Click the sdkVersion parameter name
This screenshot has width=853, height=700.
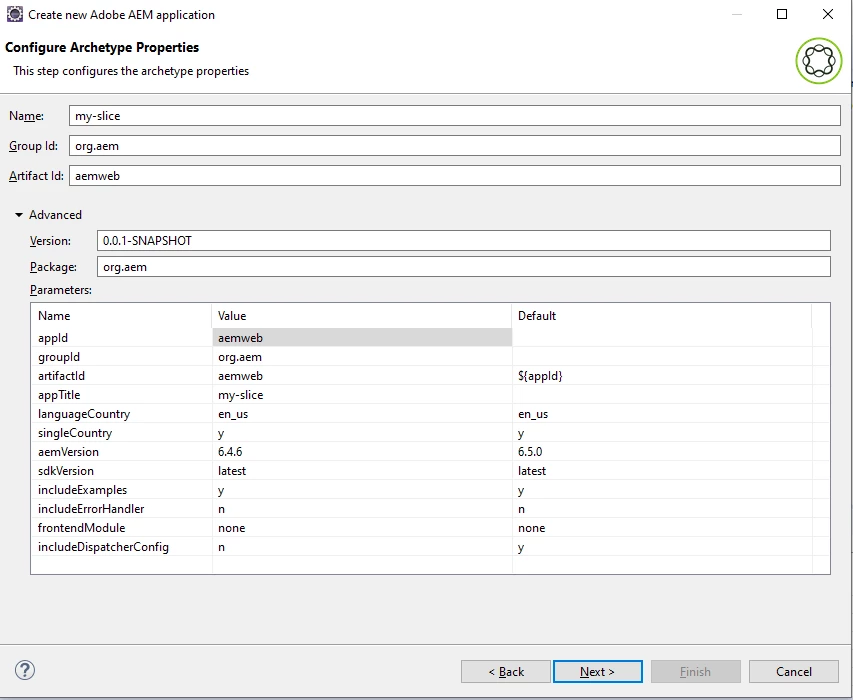point(65,471)
